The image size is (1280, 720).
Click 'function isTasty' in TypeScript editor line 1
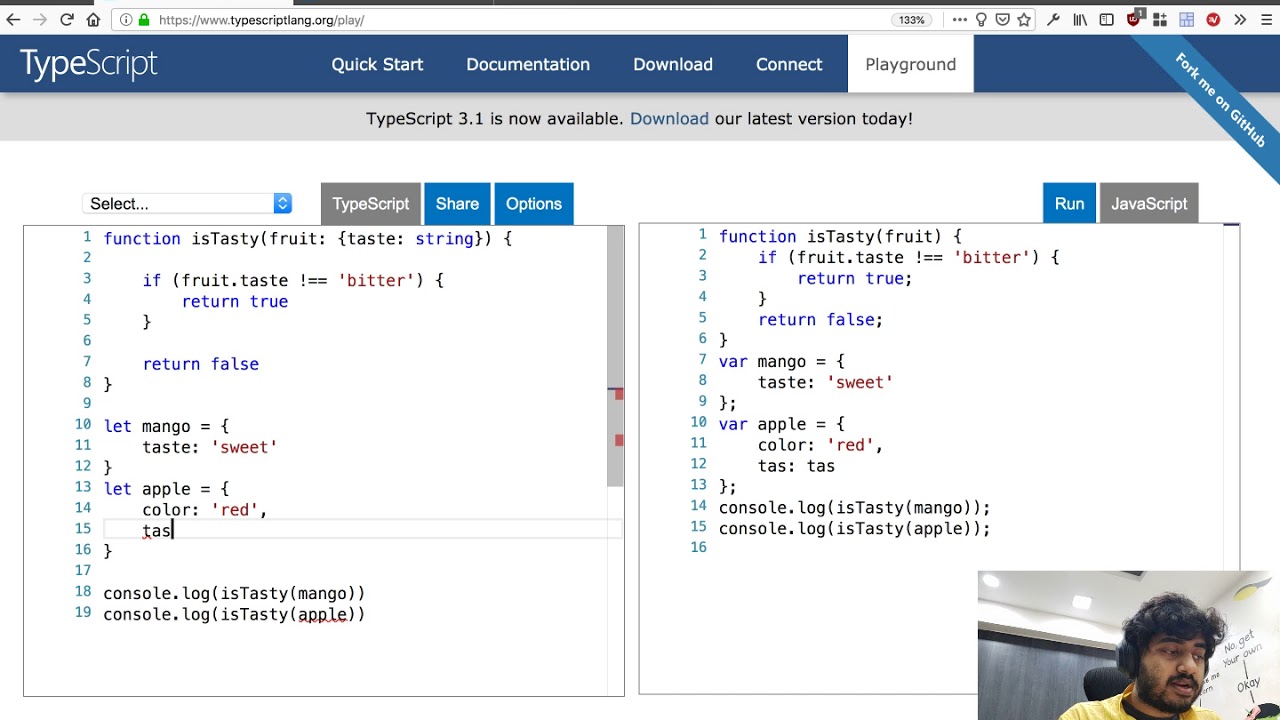coord(181,239)
